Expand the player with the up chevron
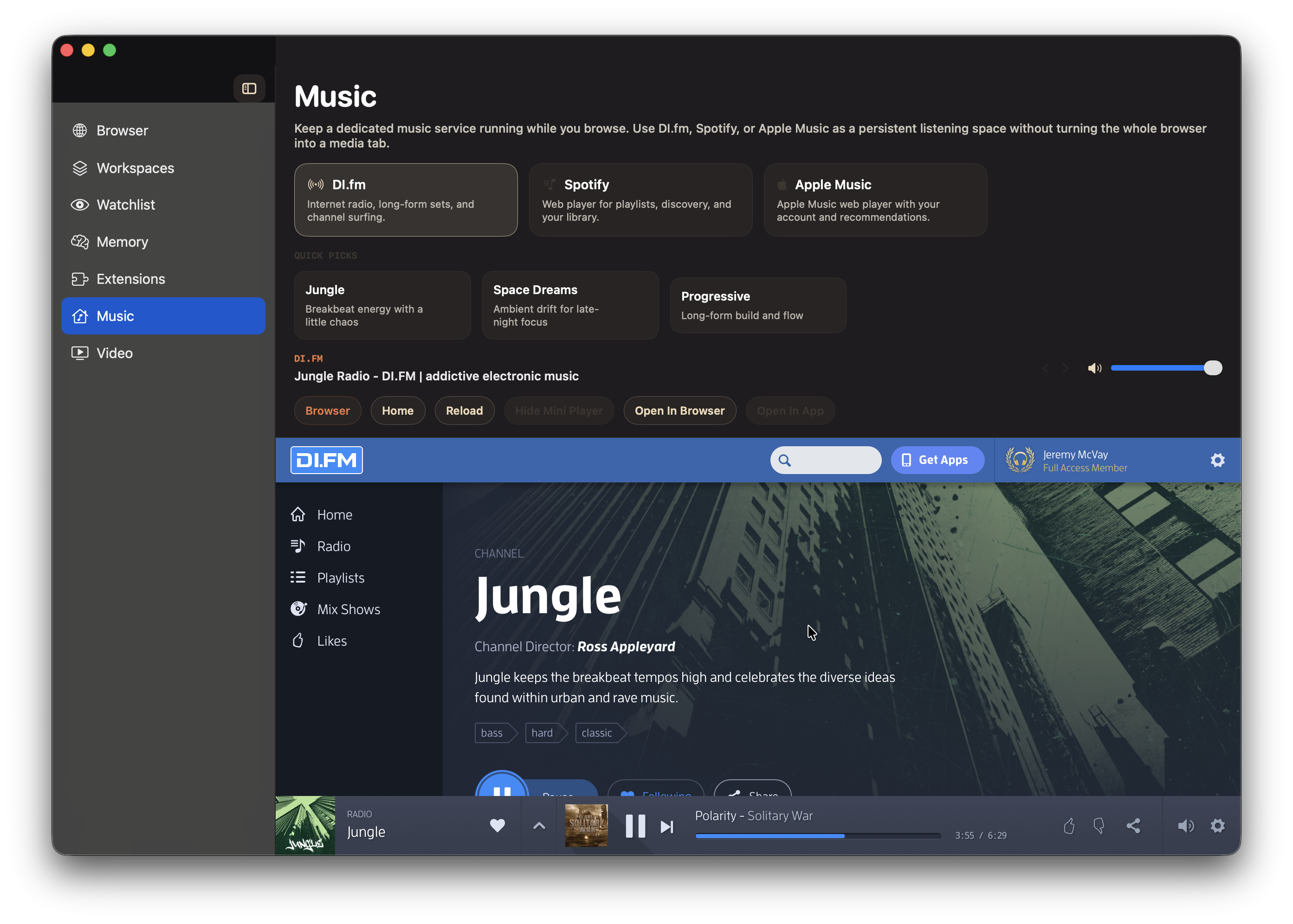This screenshot has width=1293, height=924. pyautogui.click(x=539, y=826)
